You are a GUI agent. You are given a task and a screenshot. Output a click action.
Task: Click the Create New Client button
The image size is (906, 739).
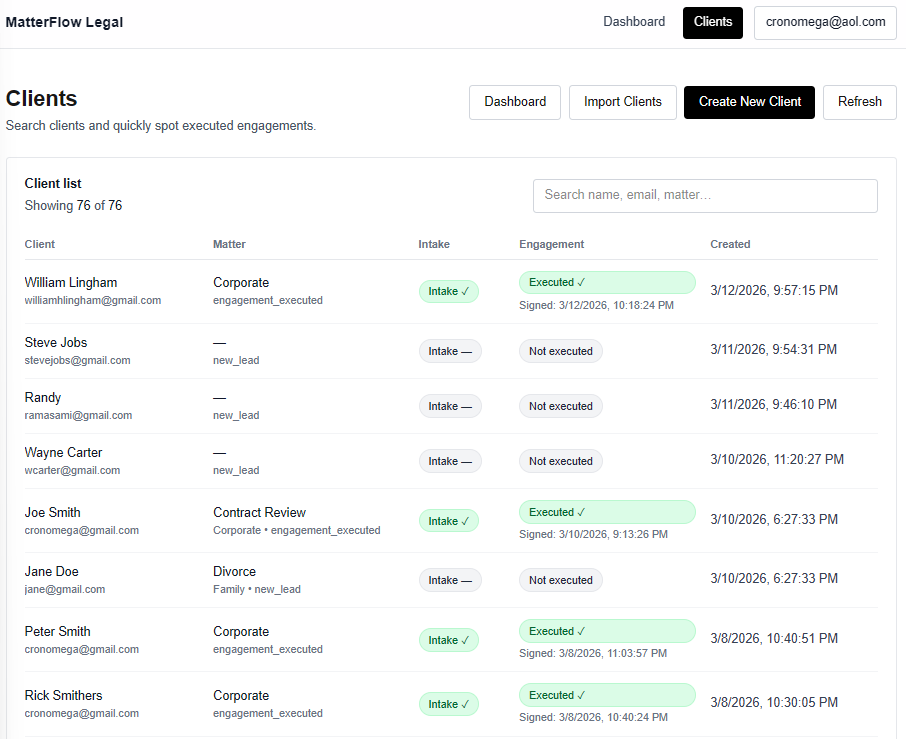(749, 102)
